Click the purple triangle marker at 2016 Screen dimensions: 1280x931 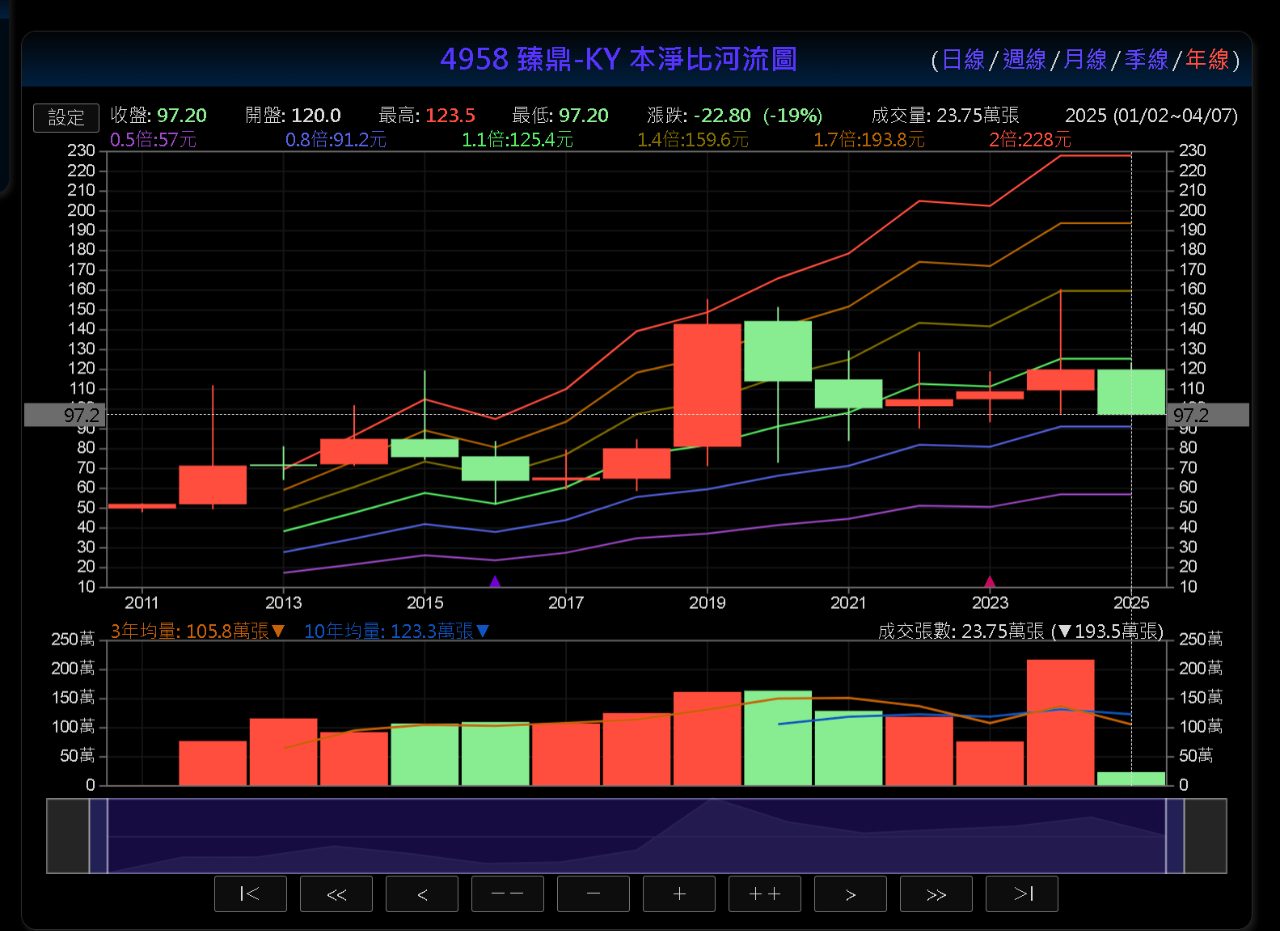click(x=494, y=581)
